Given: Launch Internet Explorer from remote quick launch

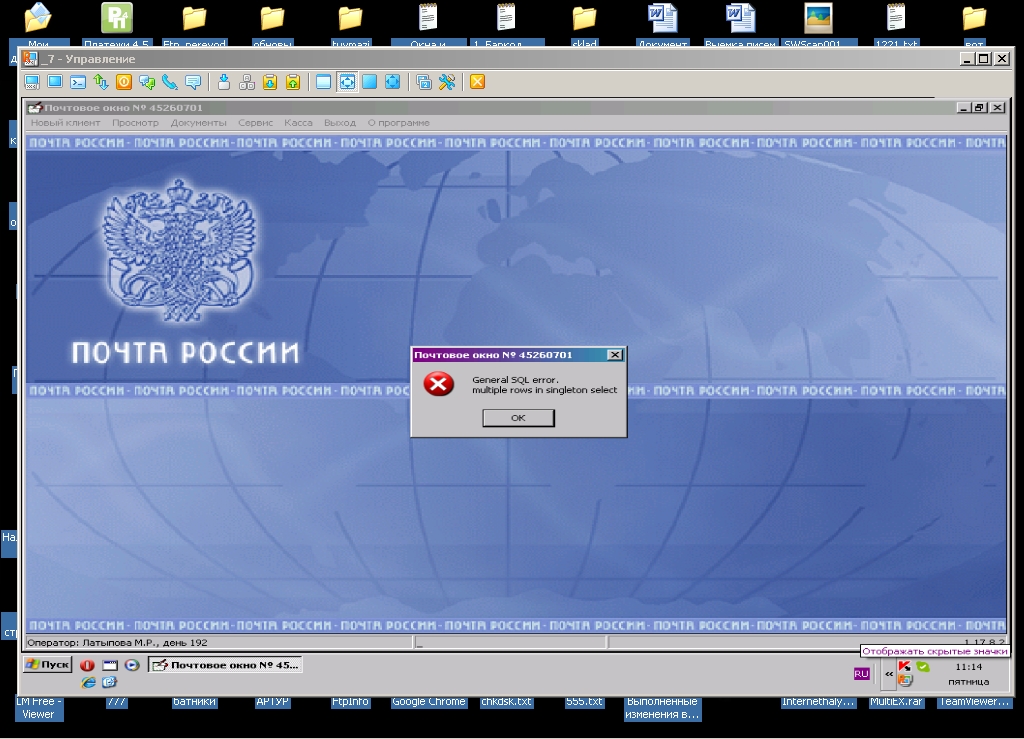Looking at the screenshot, I should [x=88, y=682].
